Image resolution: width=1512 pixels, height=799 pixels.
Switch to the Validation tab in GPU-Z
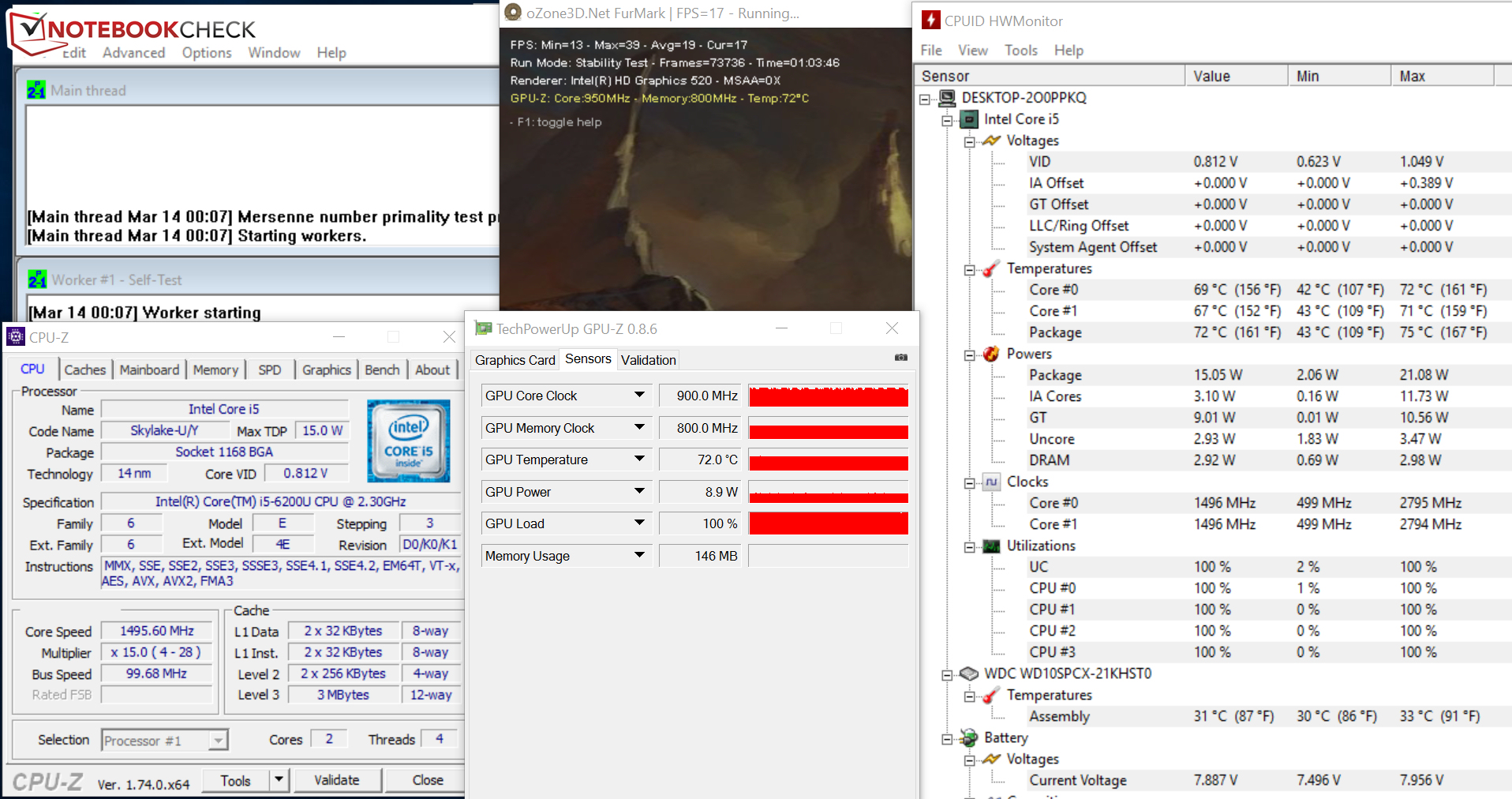(649, 360)
